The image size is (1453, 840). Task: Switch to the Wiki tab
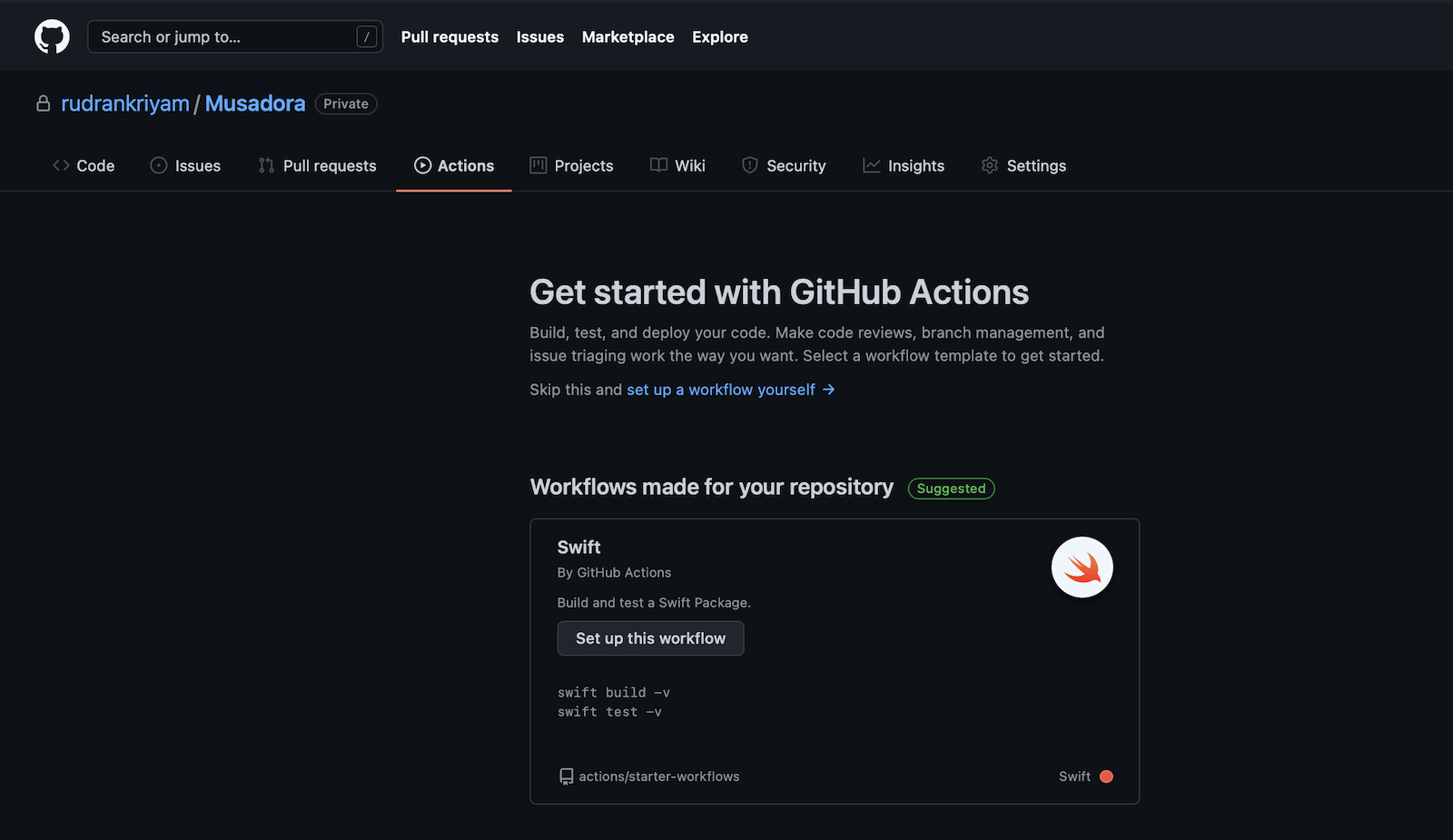677,165
